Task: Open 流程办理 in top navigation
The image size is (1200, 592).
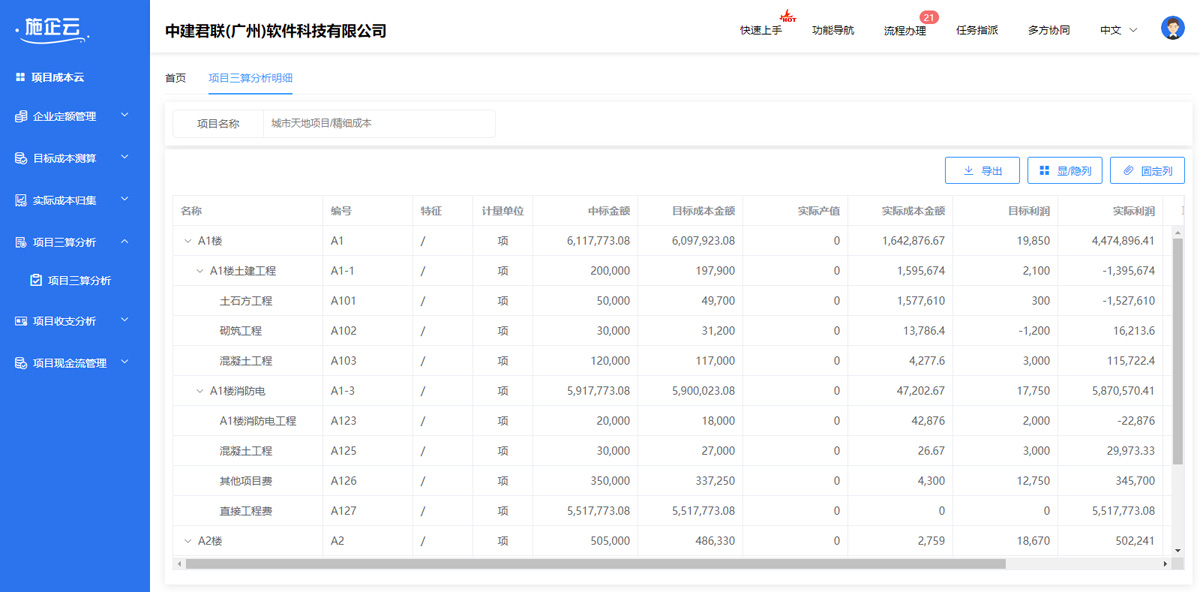Action: coord(904,31)
